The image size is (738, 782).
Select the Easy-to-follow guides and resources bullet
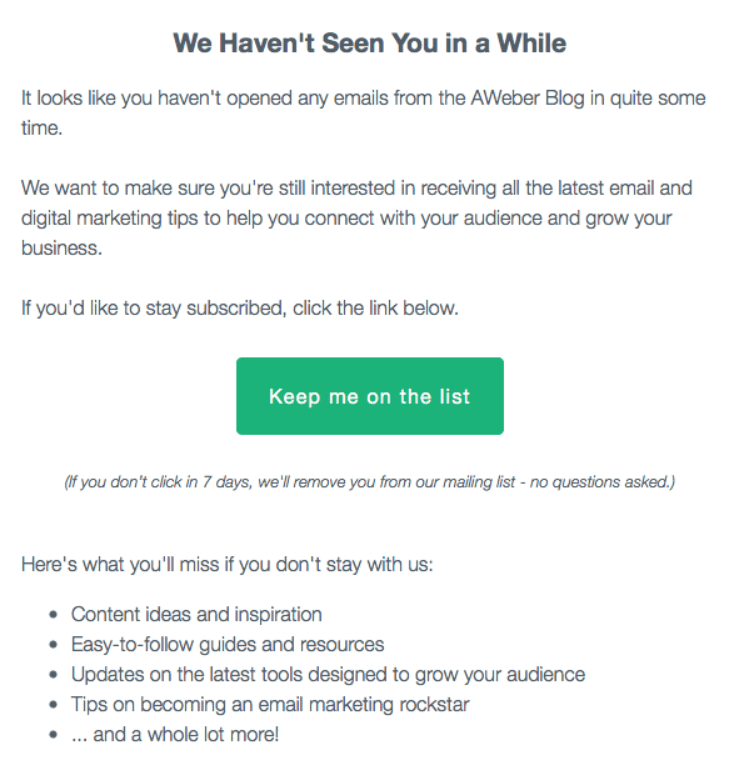[227, 644]
